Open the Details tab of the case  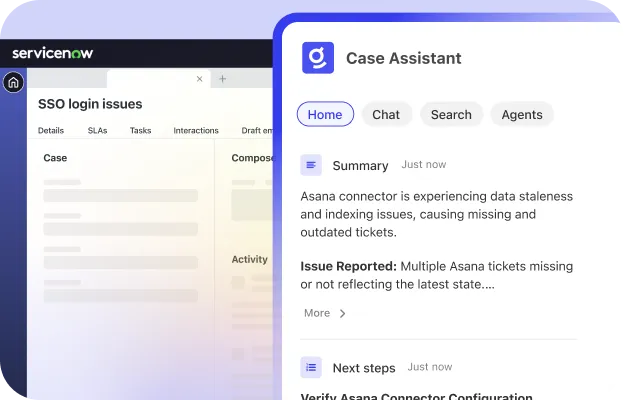[x=51, y=131]
